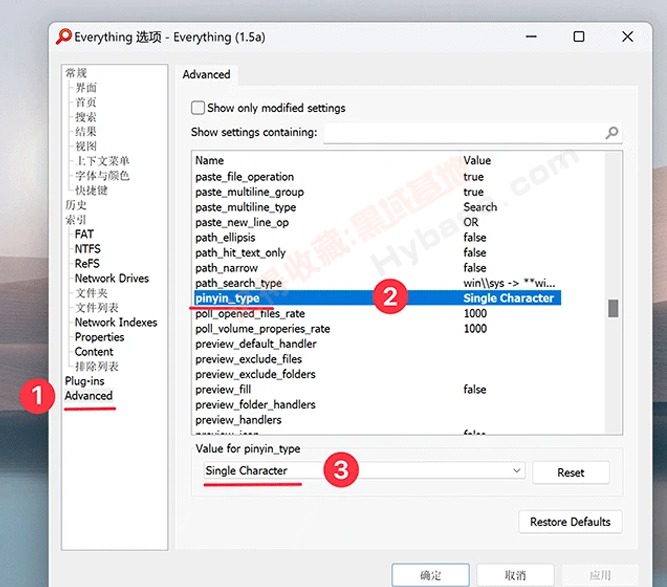Select NTFS in the options tree
Viewport: 667px width, 587px height.
tap(88, 249)
